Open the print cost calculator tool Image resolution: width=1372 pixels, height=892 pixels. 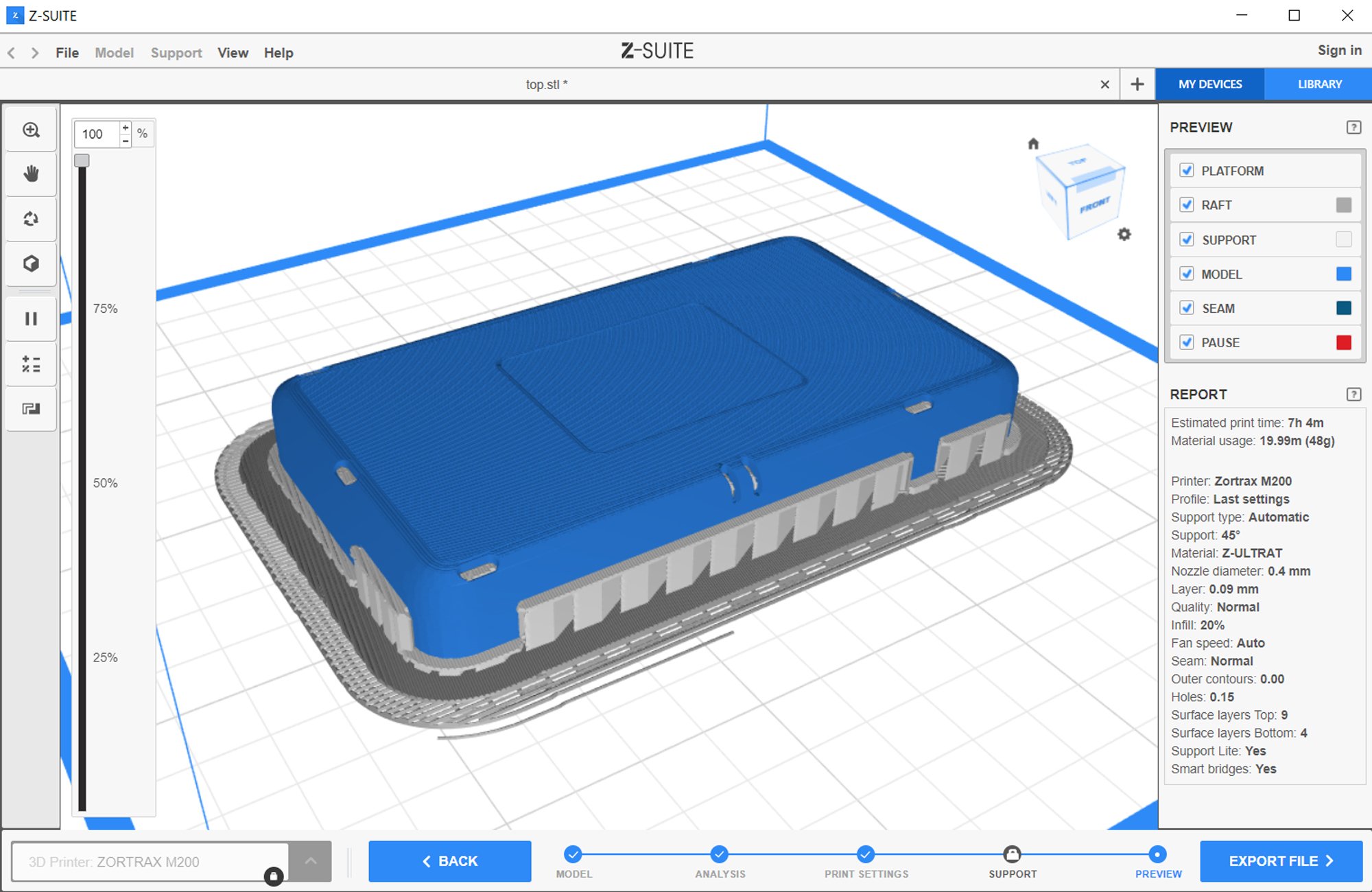[31, 364]
